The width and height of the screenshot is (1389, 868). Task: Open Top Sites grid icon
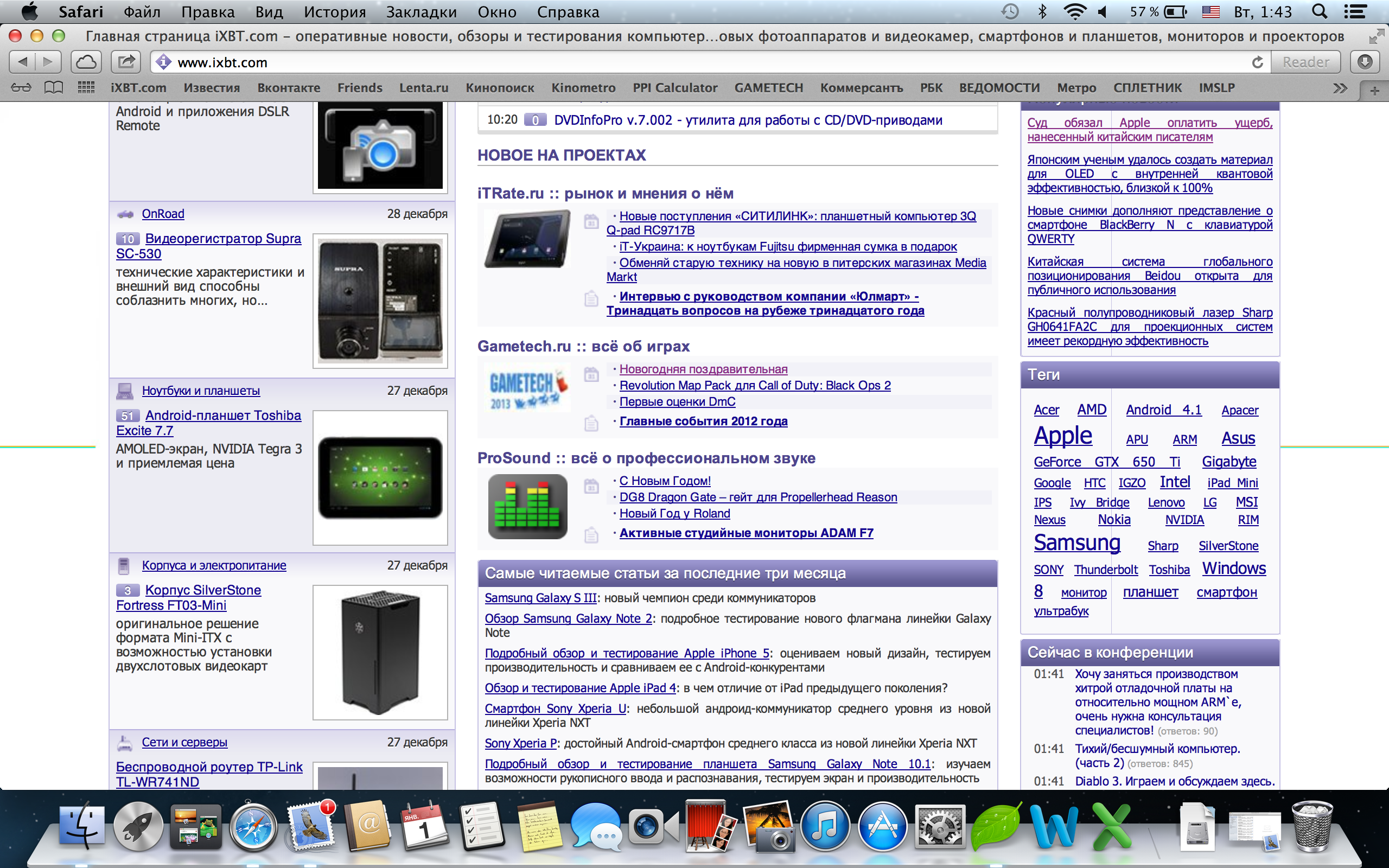[86, 88]
